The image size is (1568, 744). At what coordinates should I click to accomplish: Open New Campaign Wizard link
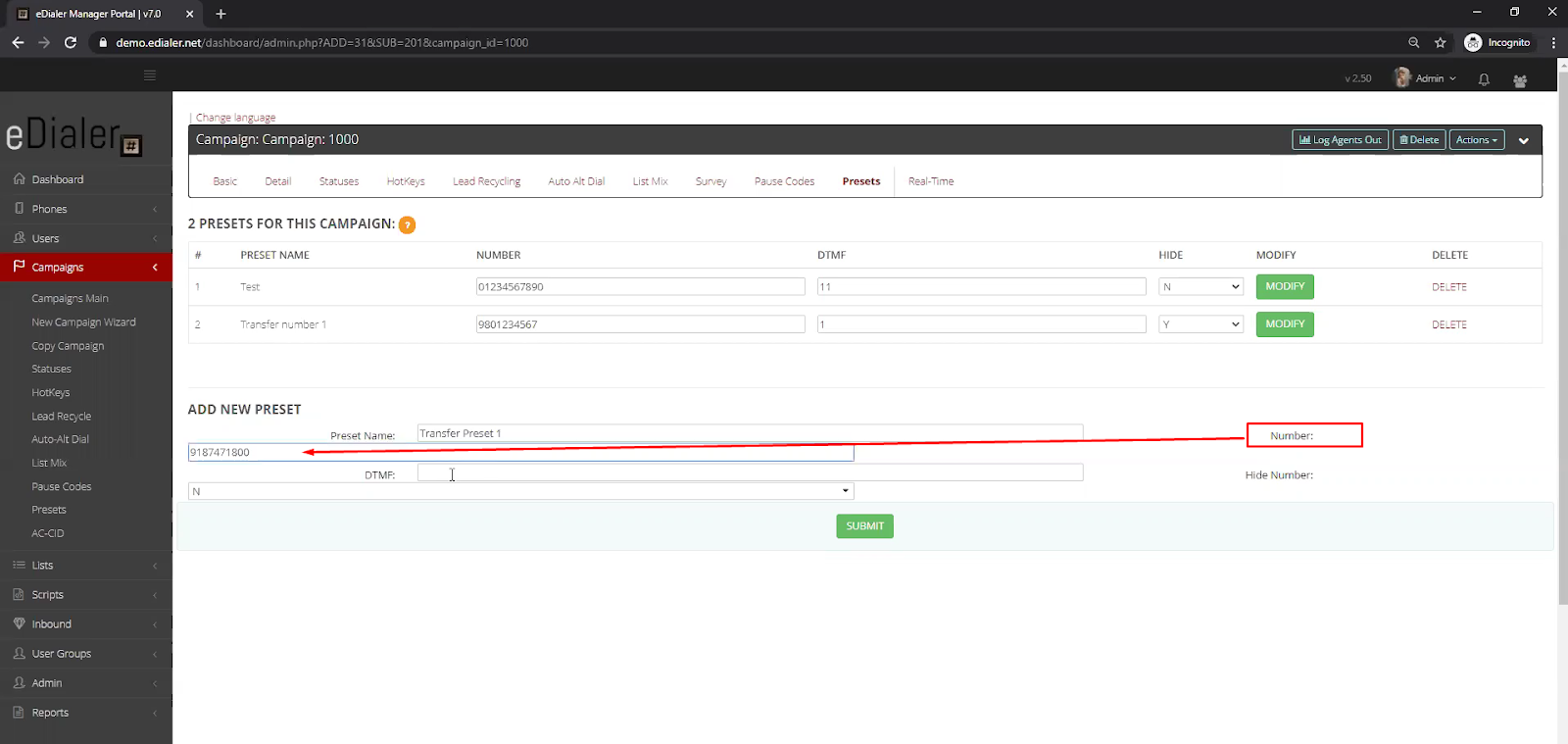pyautogui.click(x=83, y=322)
